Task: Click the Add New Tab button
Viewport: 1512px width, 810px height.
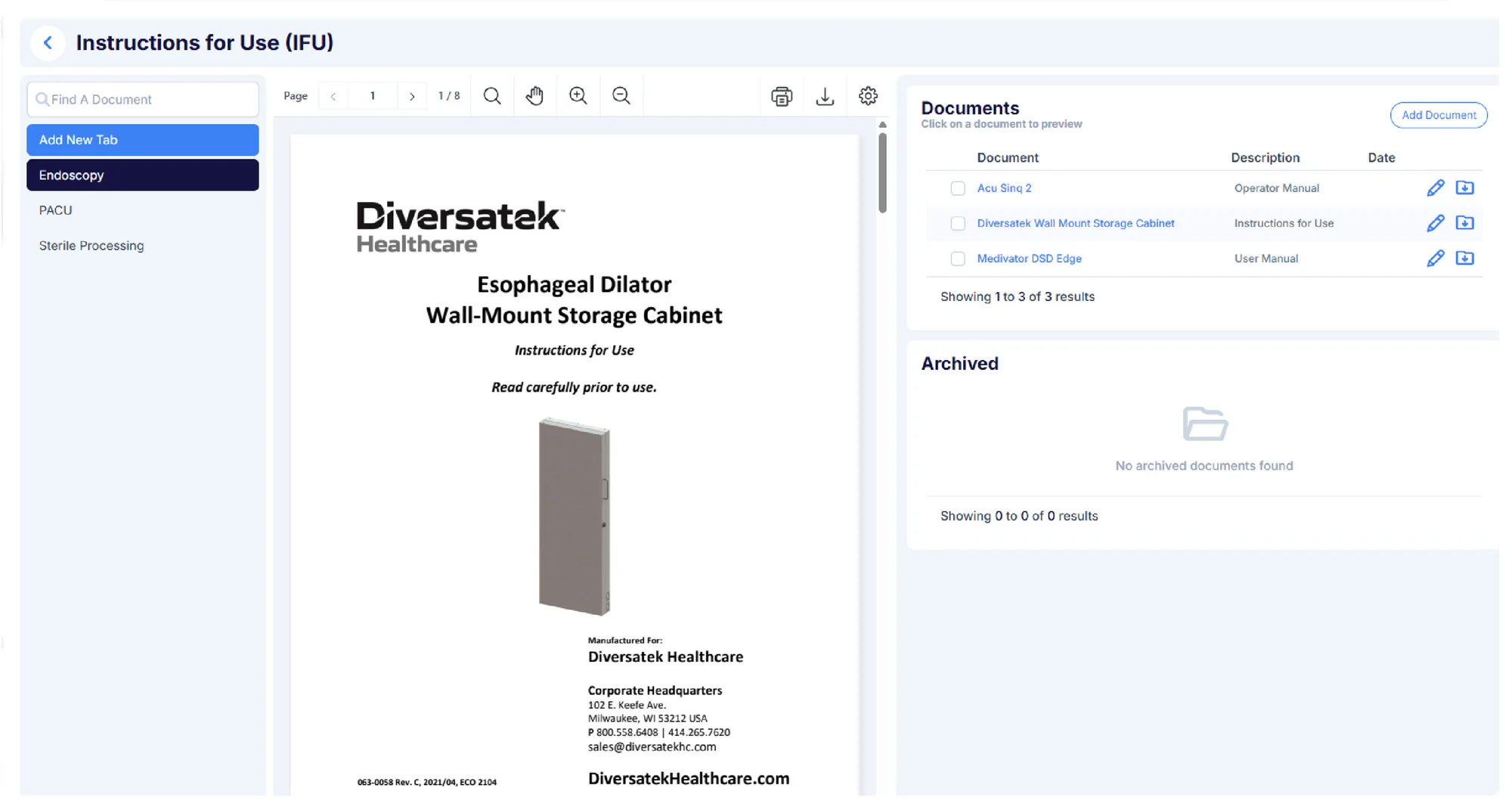Action: point(143,140)
